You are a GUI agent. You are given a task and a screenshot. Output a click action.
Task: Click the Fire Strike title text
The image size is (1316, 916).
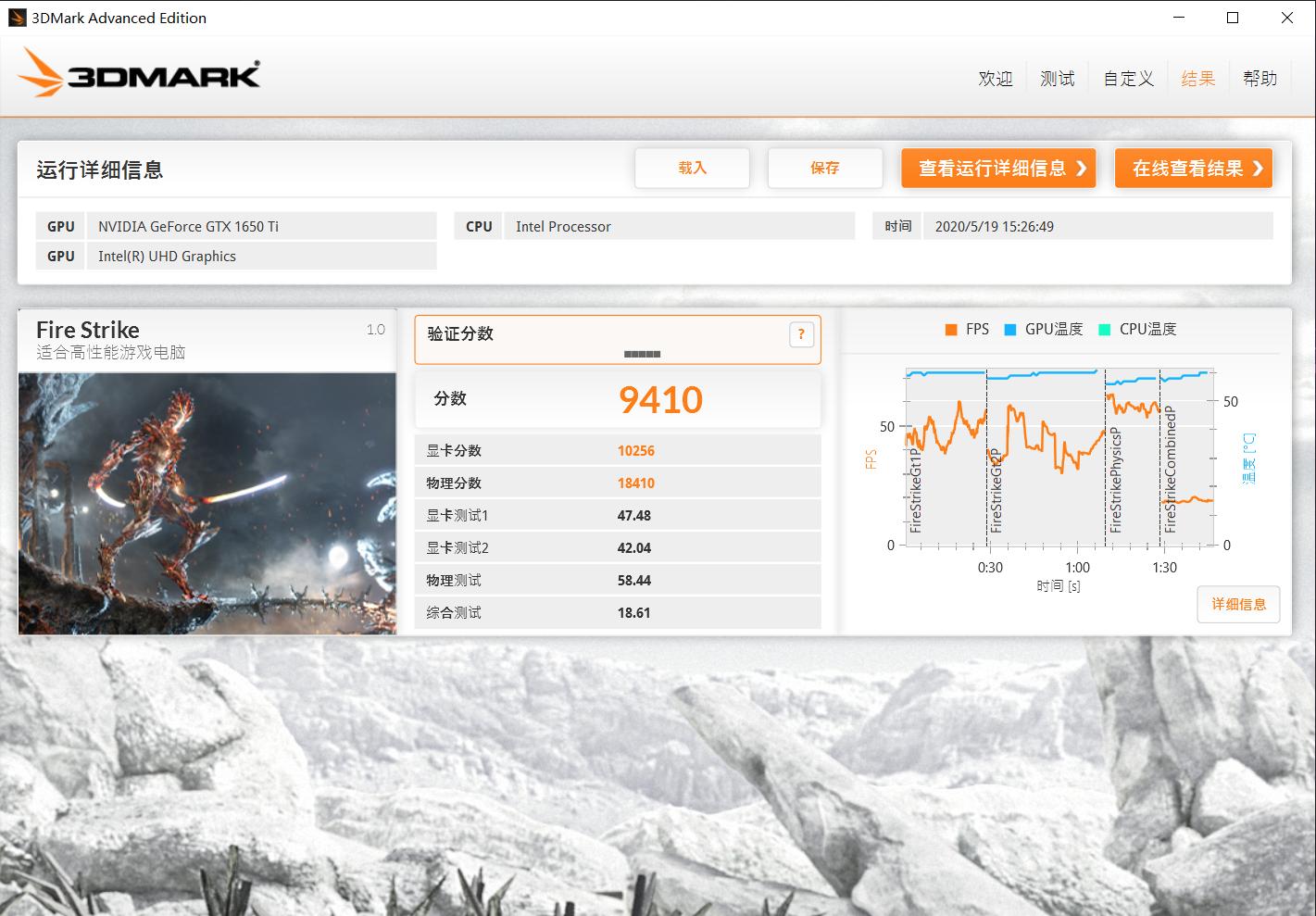click(x=88, y=330)
